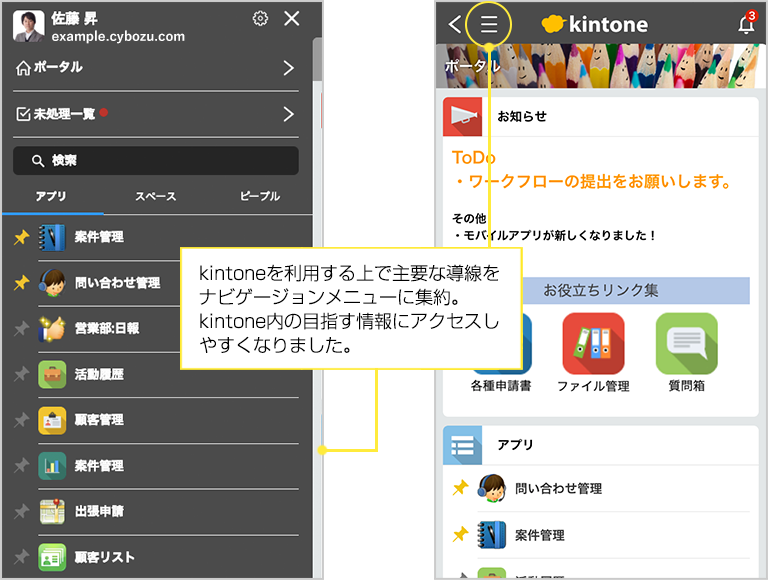Image resolution: width=768 pixels, height=580 pixels.
Task: Click the モバイルアプリ announcement text
Action: click(554, 236)
